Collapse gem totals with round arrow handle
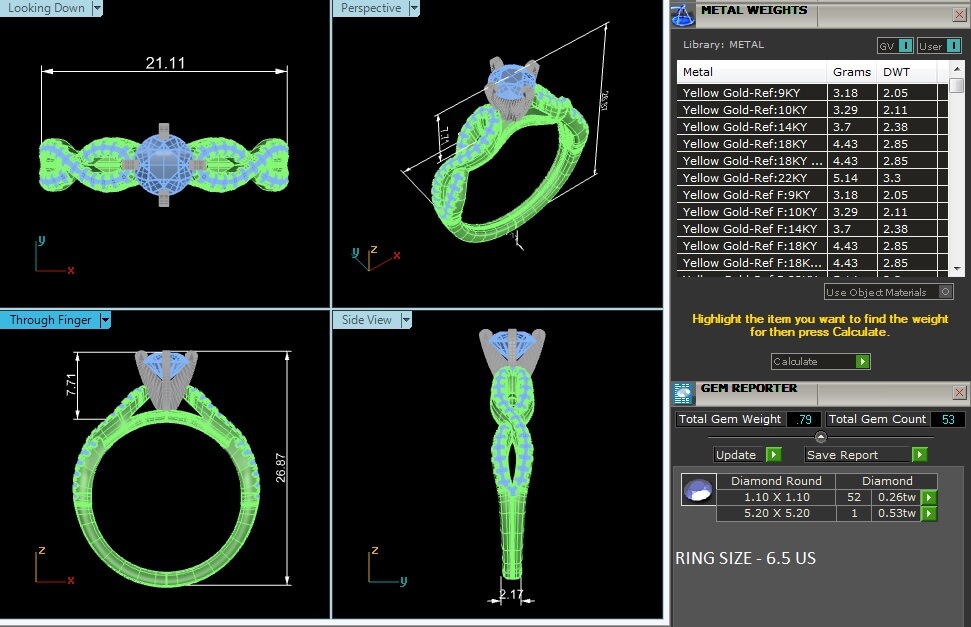This screenshot has height=627, width=971. point(821,437)
